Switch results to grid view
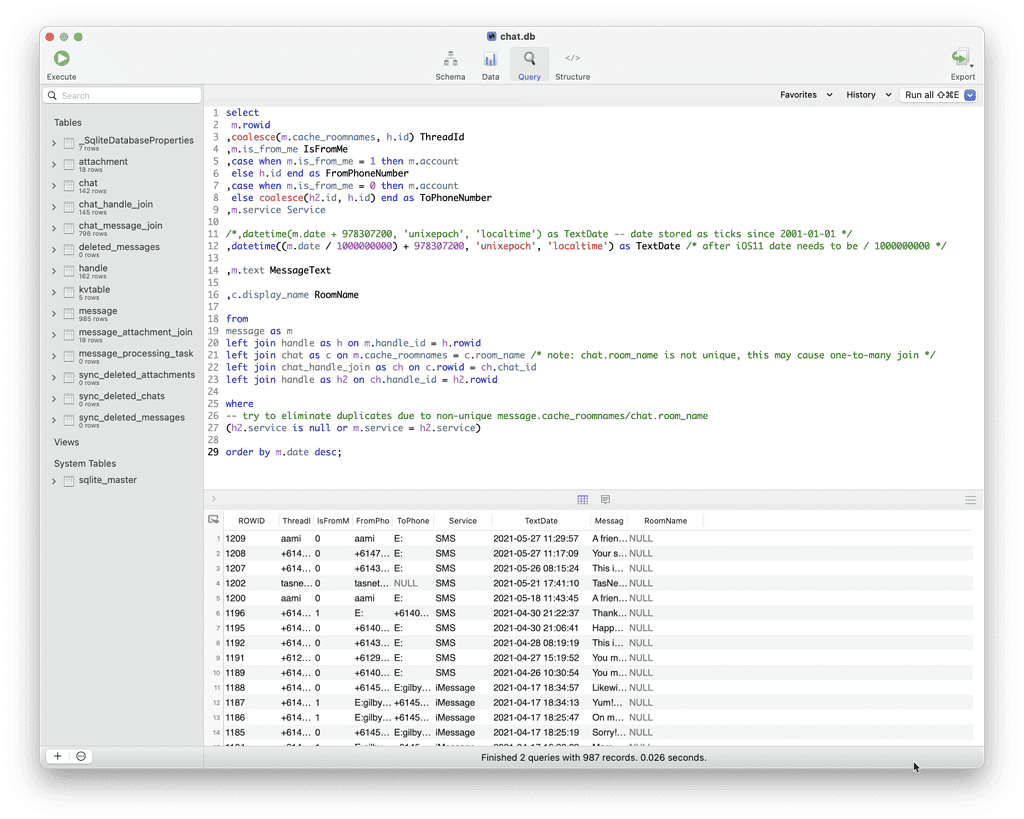This screenshot has width=1024, height=819. (x=583, y=500)
